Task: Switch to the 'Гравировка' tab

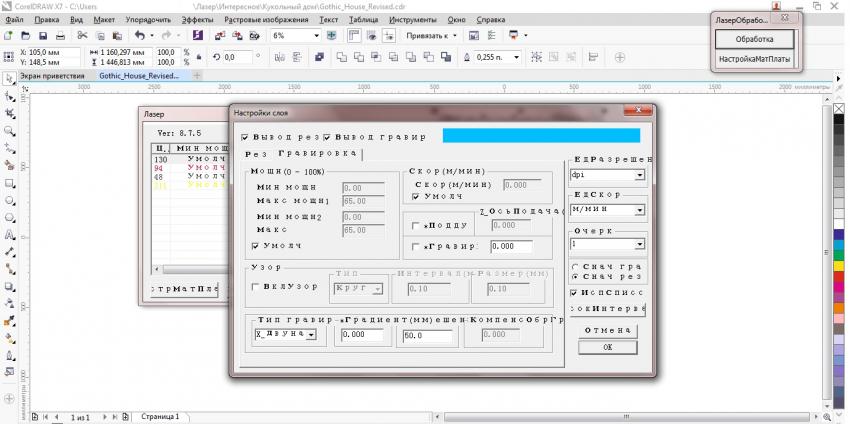Action: [x=318, y=154]
